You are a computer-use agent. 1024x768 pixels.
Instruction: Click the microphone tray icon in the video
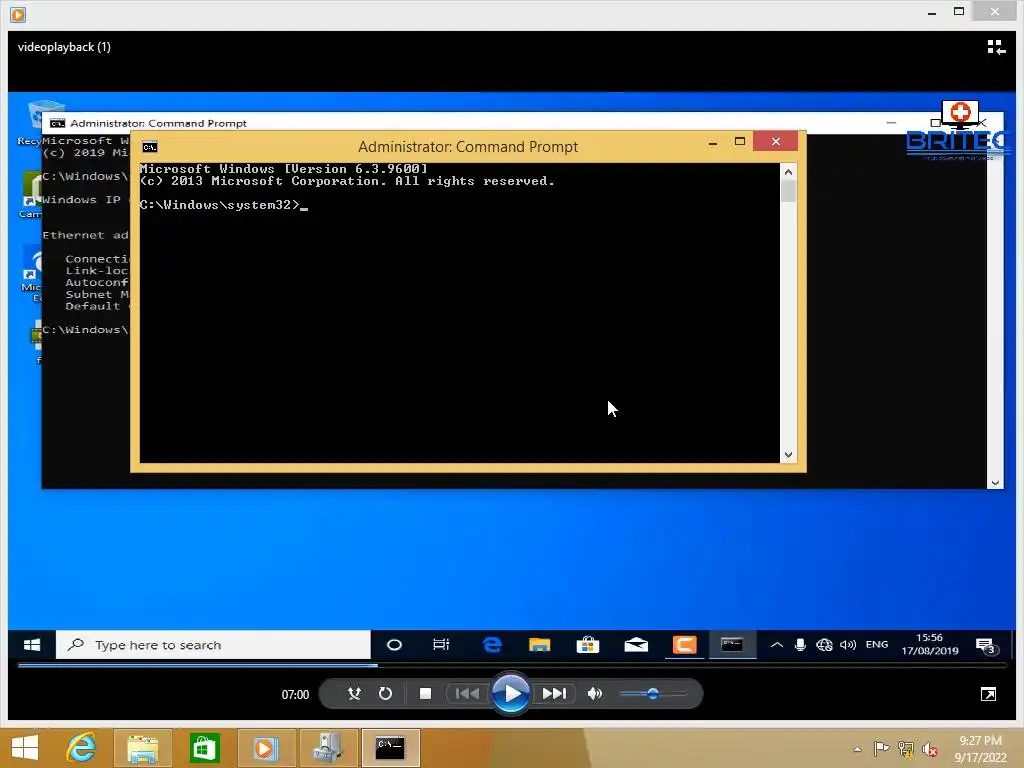800,645
